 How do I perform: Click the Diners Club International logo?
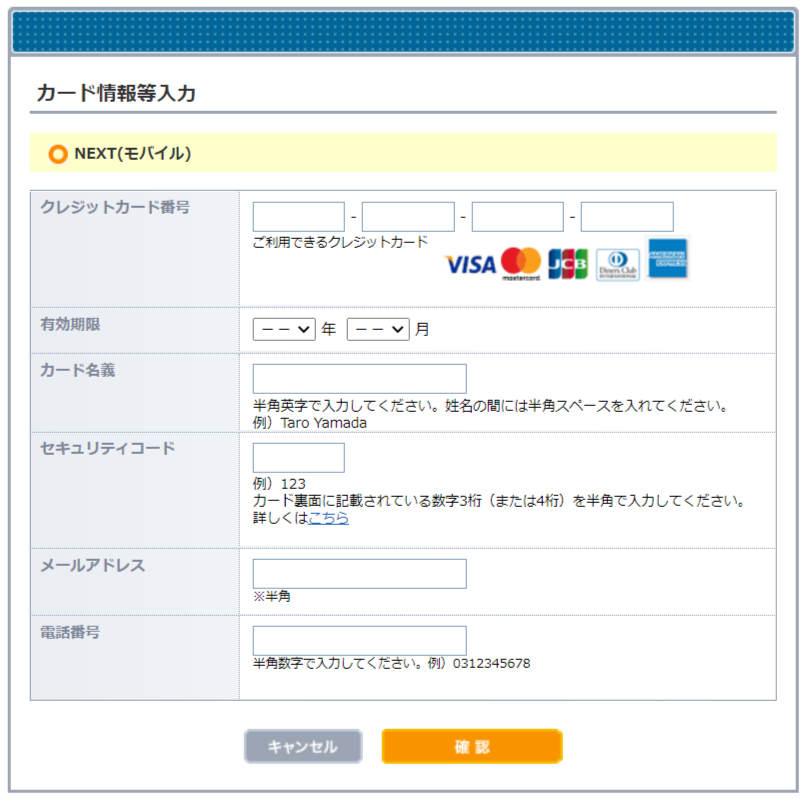[618, 263]
